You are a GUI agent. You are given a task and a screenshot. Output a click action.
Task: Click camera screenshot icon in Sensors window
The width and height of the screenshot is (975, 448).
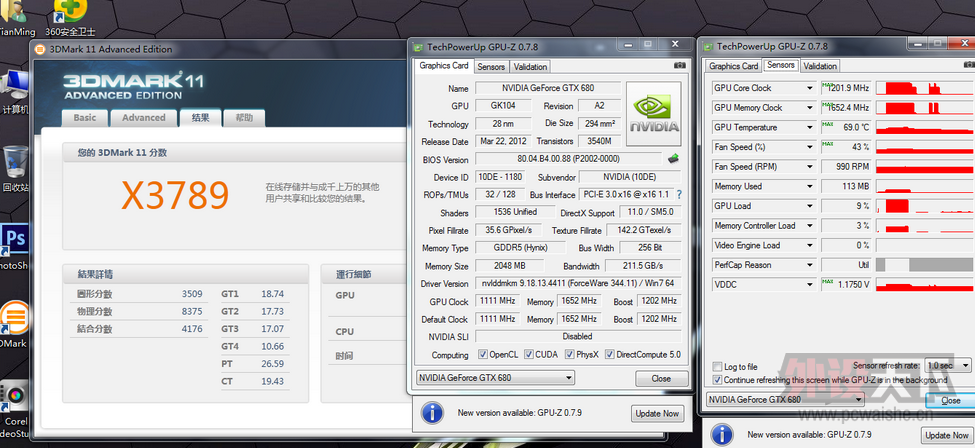968,65
